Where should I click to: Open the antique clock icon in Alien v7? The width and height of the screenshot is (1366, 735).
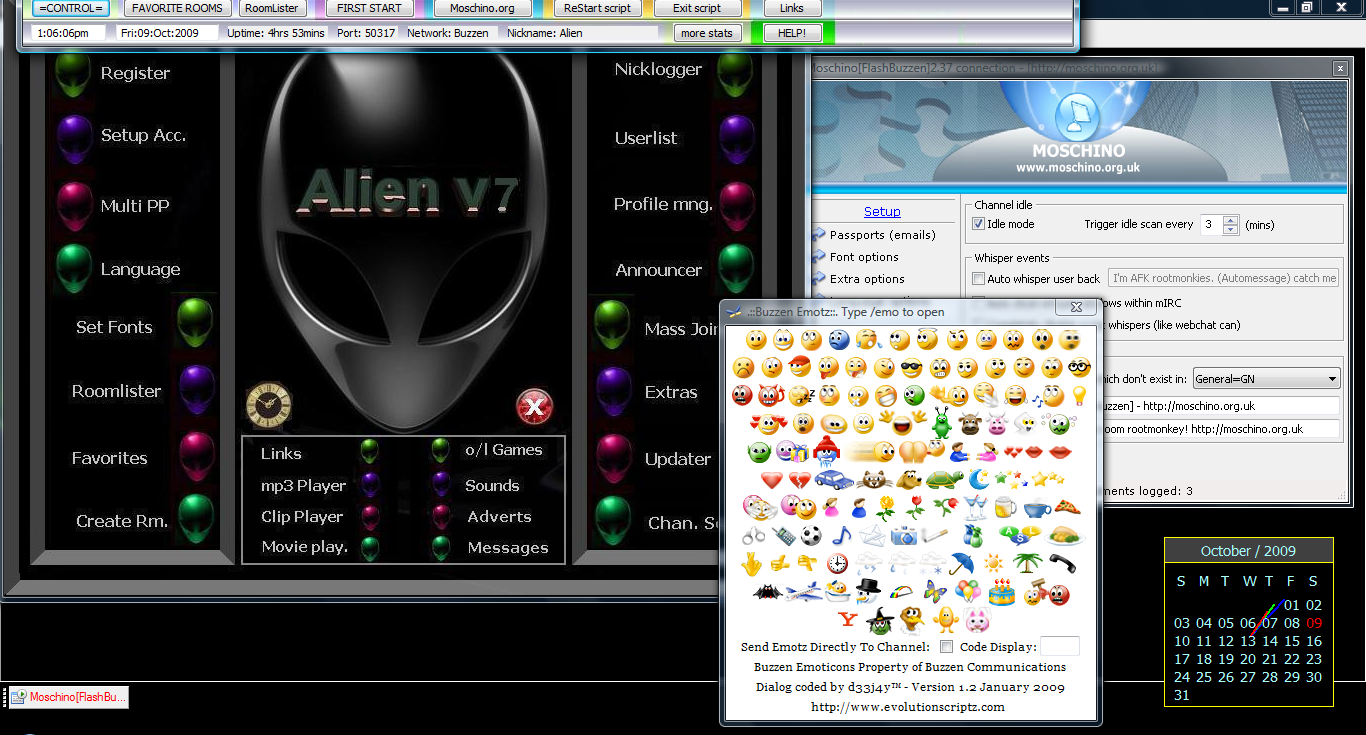[269, 405]
